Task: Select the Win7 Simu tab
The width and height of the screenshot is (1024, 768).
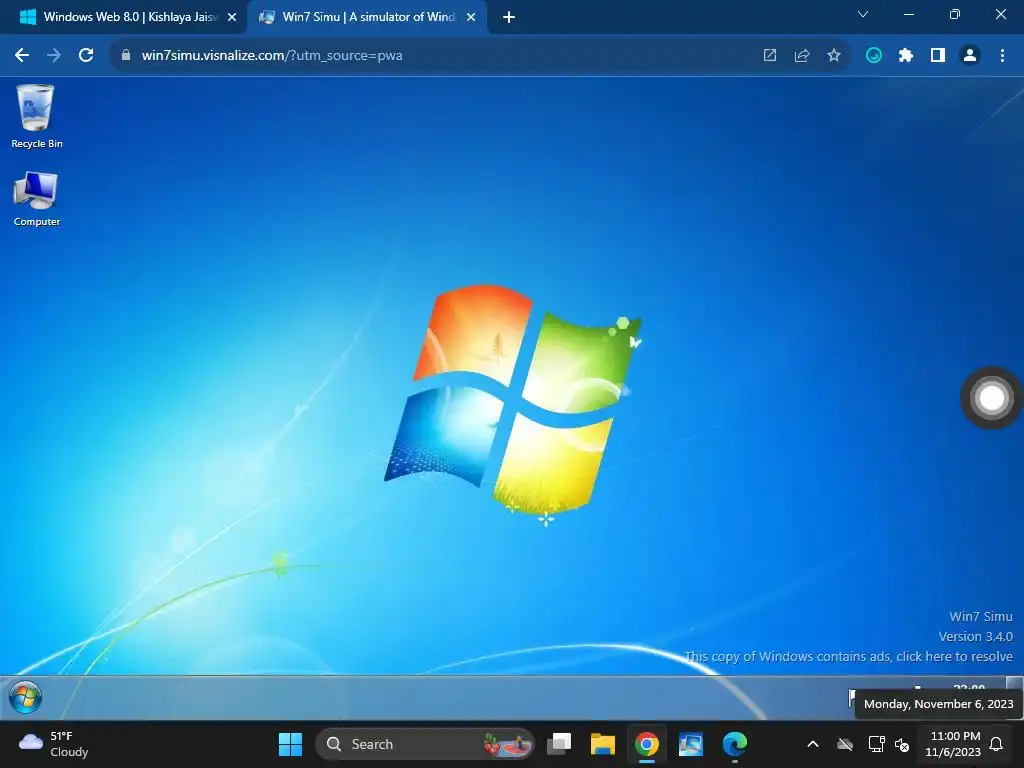Action: 368,17
